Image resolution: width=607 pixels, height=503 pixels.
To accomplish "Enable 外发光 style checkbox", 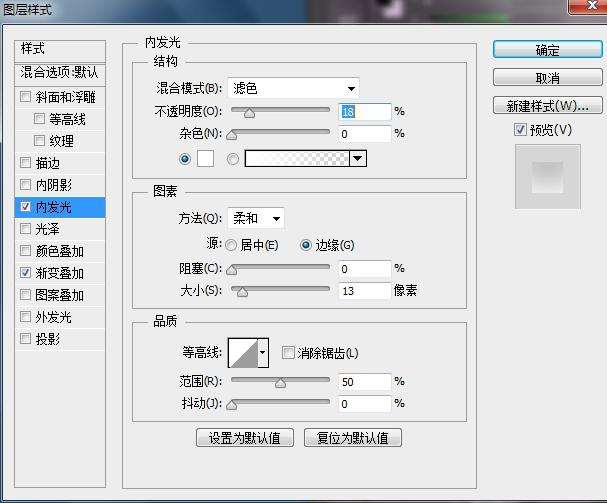I will click(x=25, y=317).
